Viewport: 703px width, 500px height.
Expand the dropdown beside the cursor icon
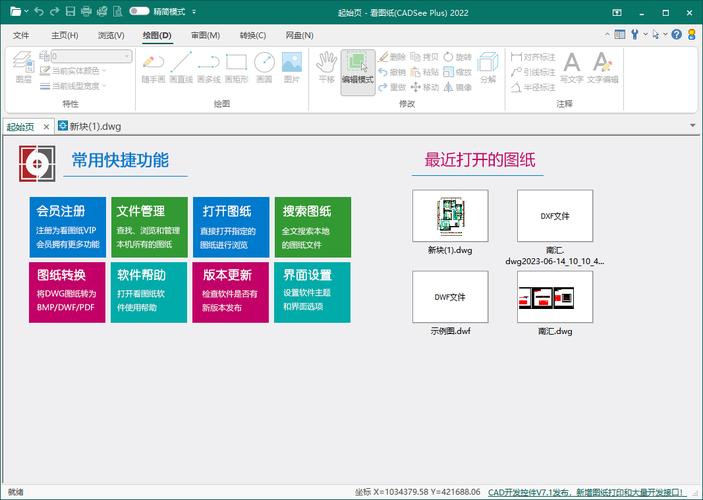665,34
